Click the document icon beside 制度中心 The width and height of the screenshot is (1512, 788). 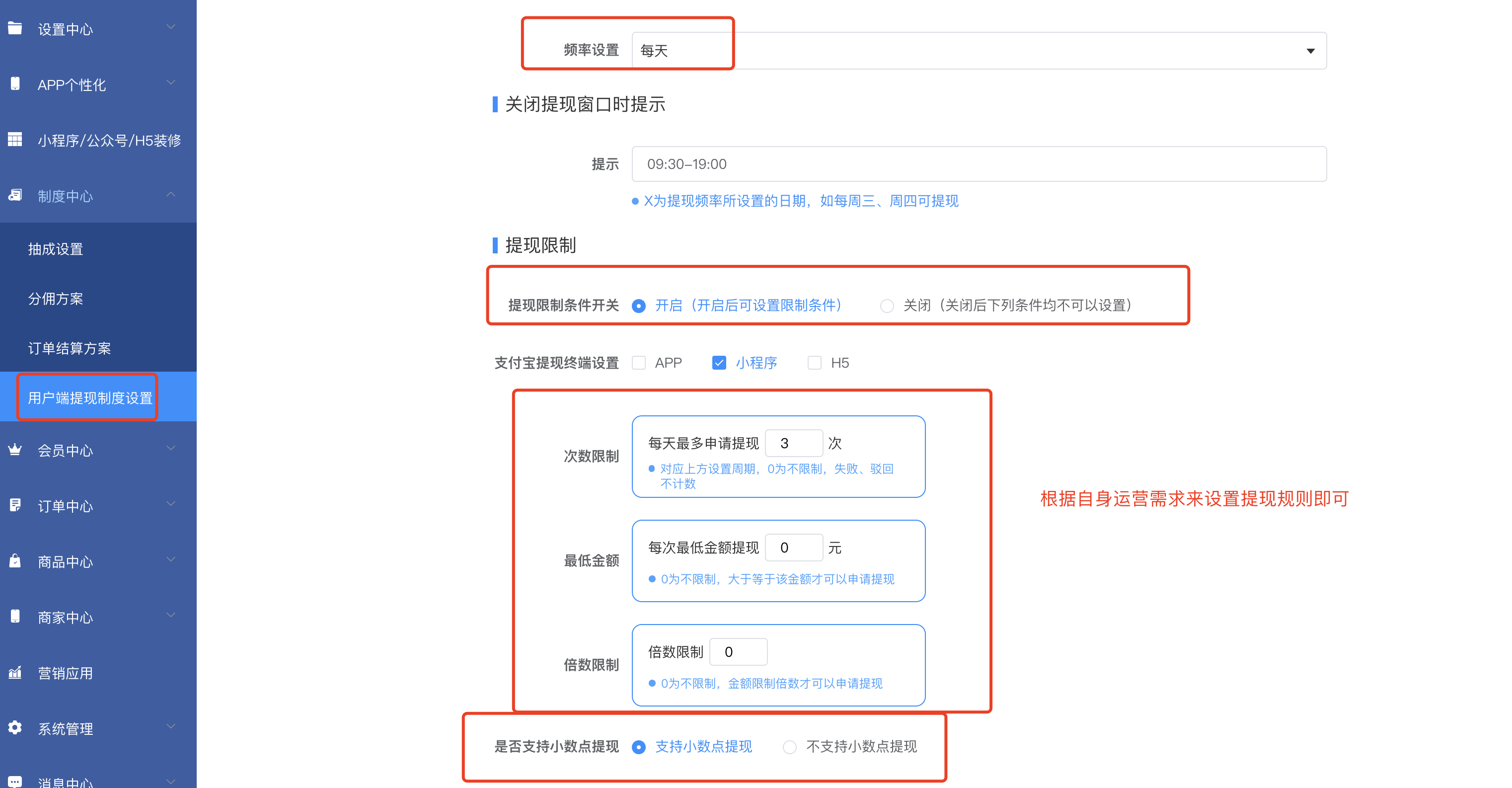pos(15,195)
